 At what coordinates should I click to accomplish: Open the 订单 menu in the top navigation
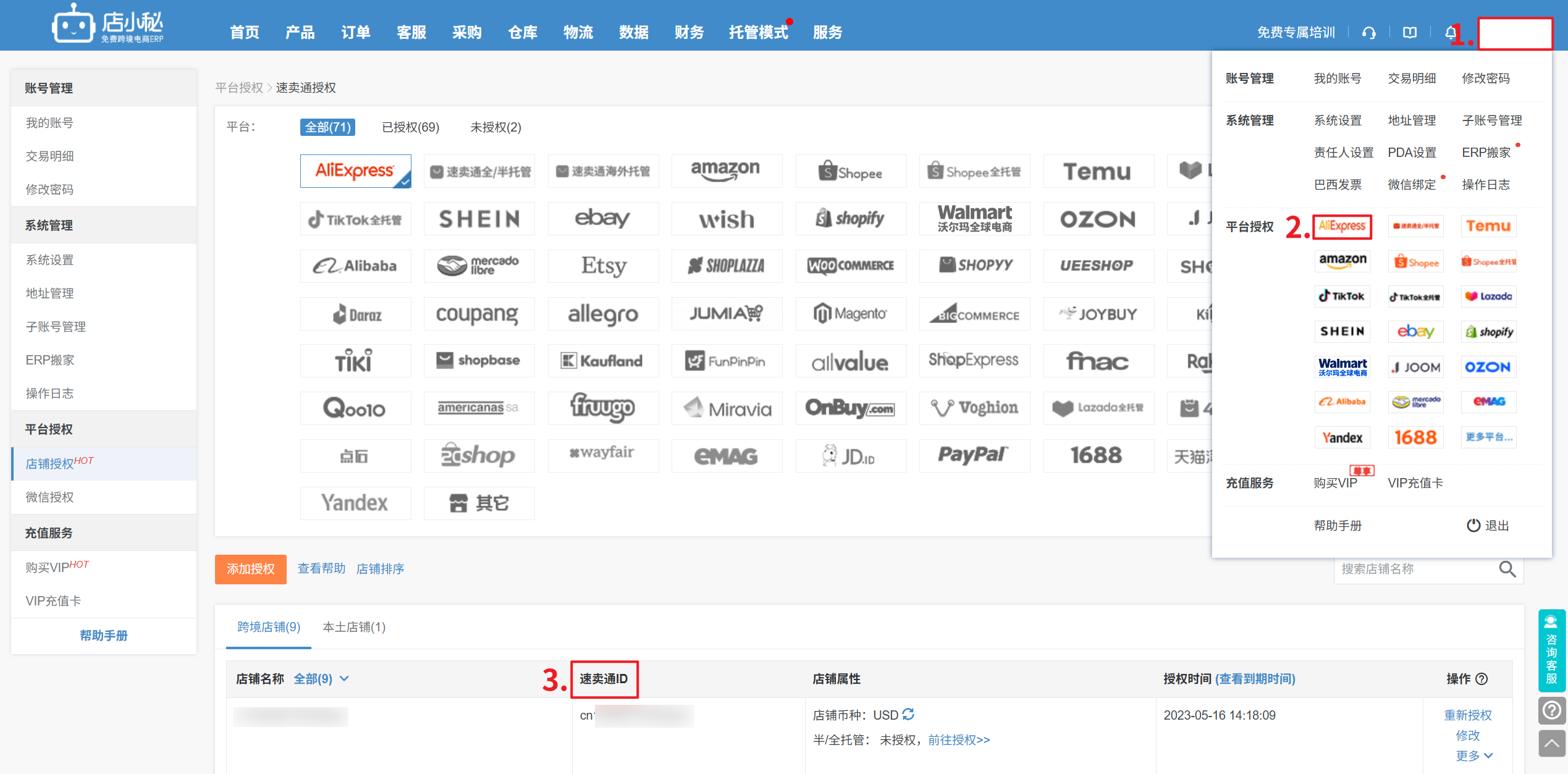[356, 33]
